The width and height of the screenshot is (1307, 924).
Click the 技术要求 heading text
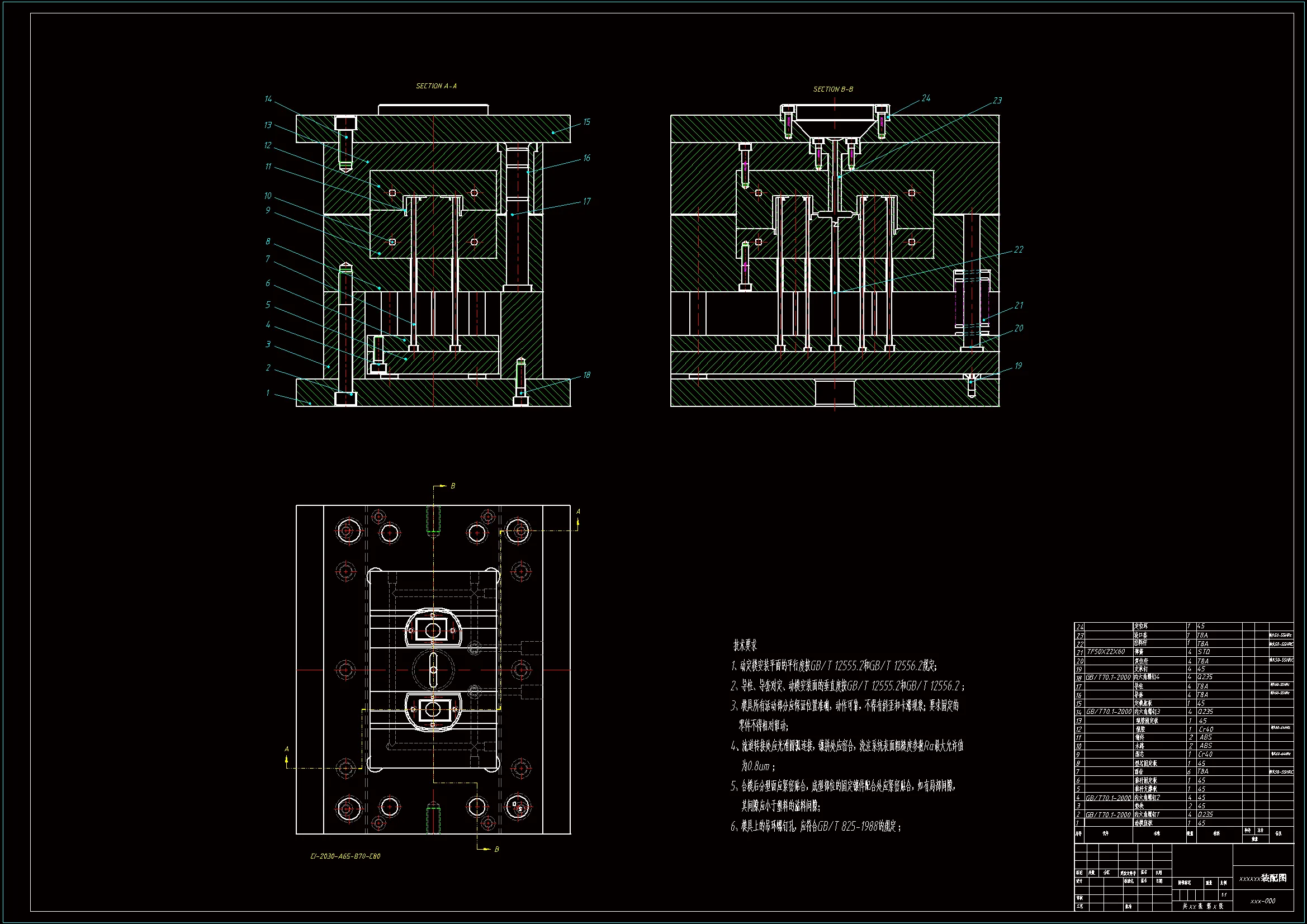point(745,646)
